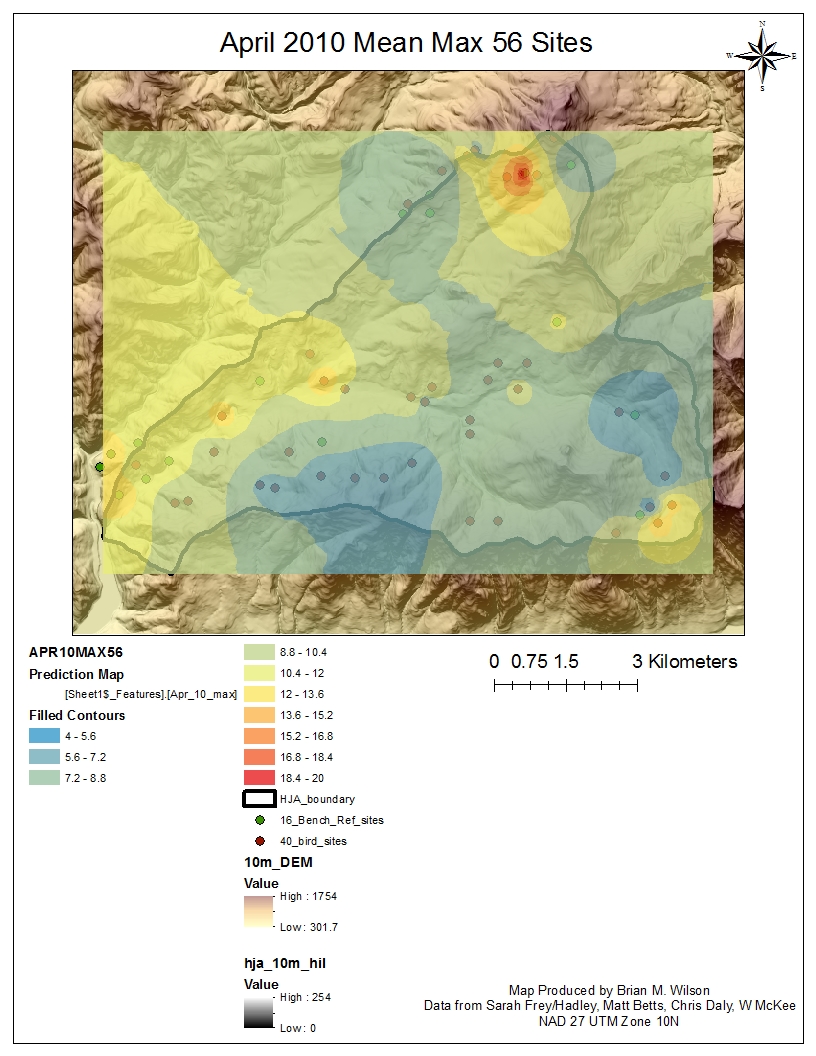The width and height of the screenshot is (816, 1056).
Task: Click the Prediction Map legend label
Action: pyautogui.click(x=76, y=674)
